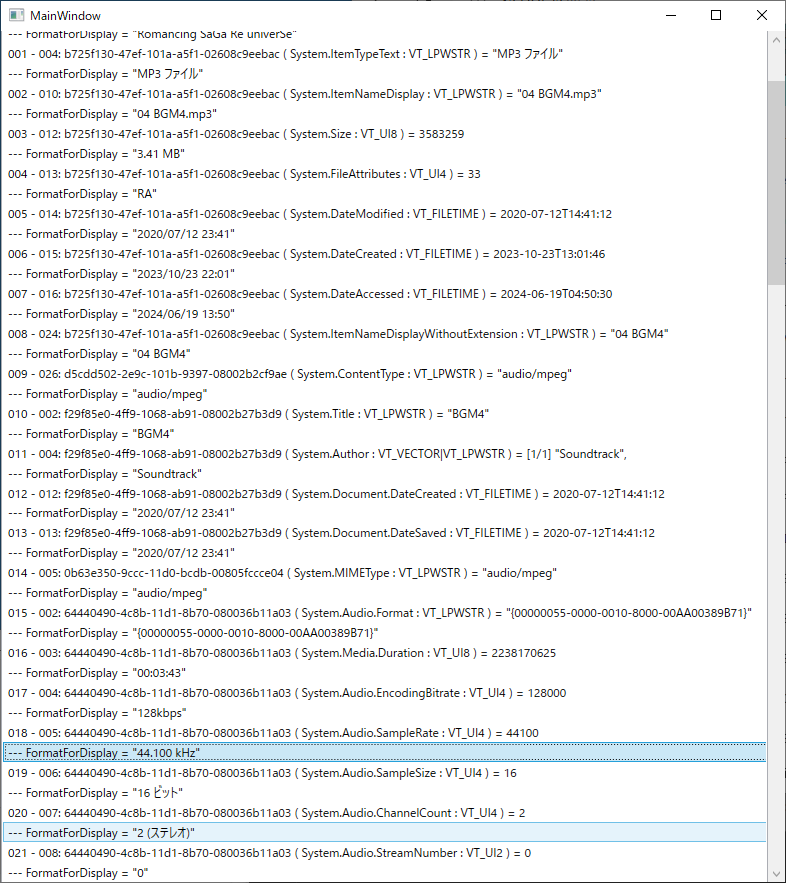786x883 pixels.
Task: Select the System.DateAccessed row
Action: [385, 294]
